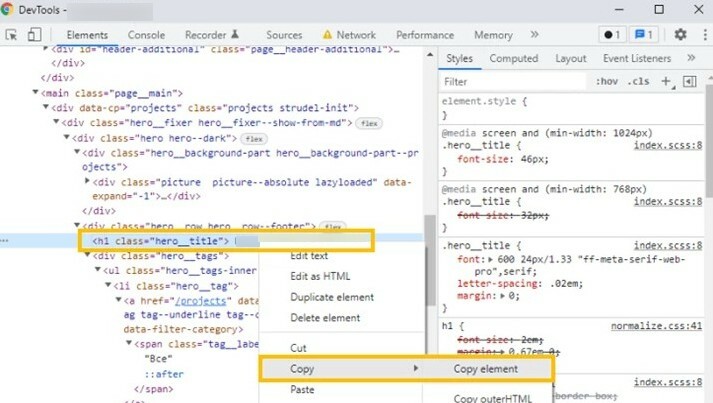The width and height of the screenshot is (713, 403).
Task: Toggle the computed styles sidebar icon
Action: click(x=690, y=81)
